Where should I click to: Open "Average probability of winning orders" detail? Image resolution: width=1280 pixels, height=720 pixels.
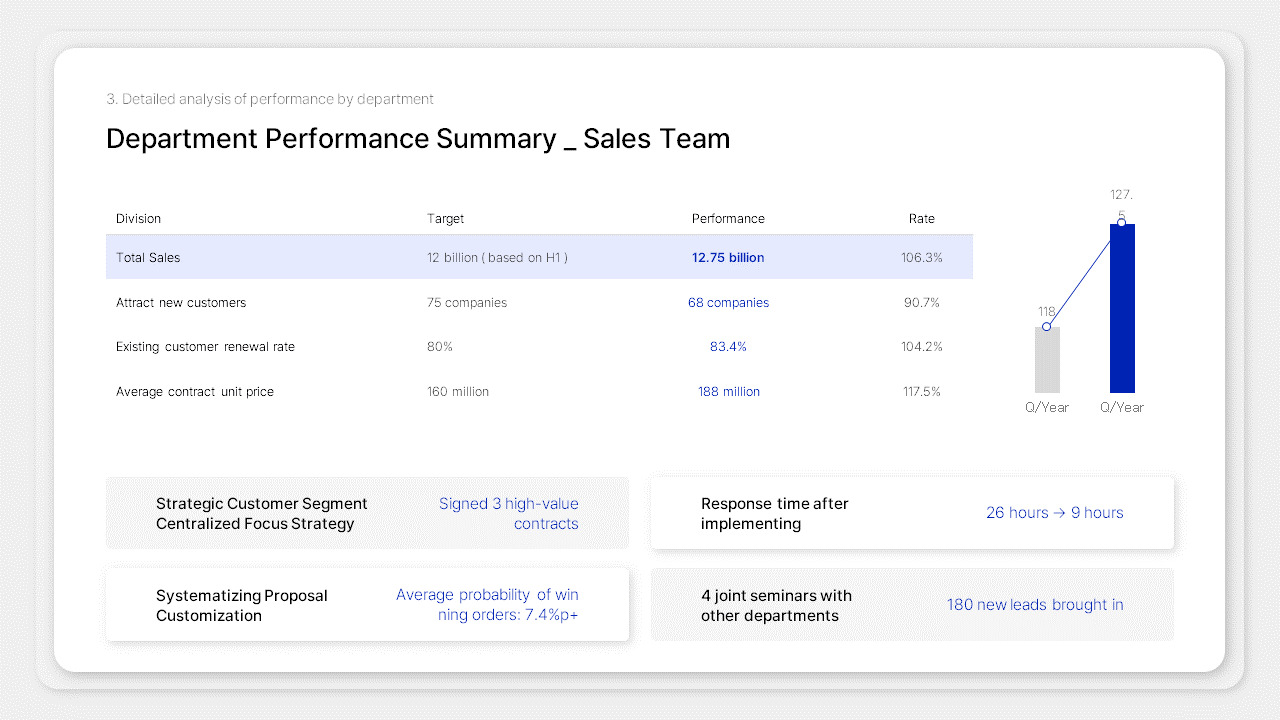487,604
